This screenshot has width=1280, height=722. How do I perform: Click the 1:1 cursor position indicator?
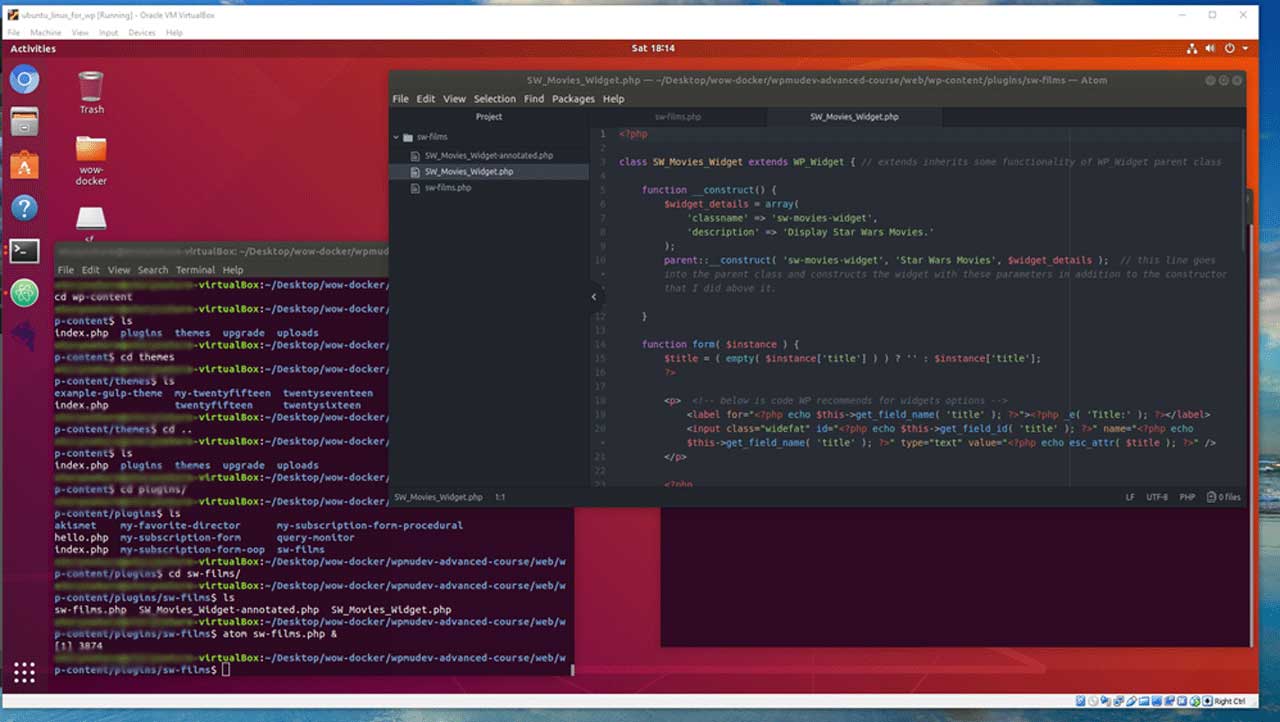click(500, 497)
